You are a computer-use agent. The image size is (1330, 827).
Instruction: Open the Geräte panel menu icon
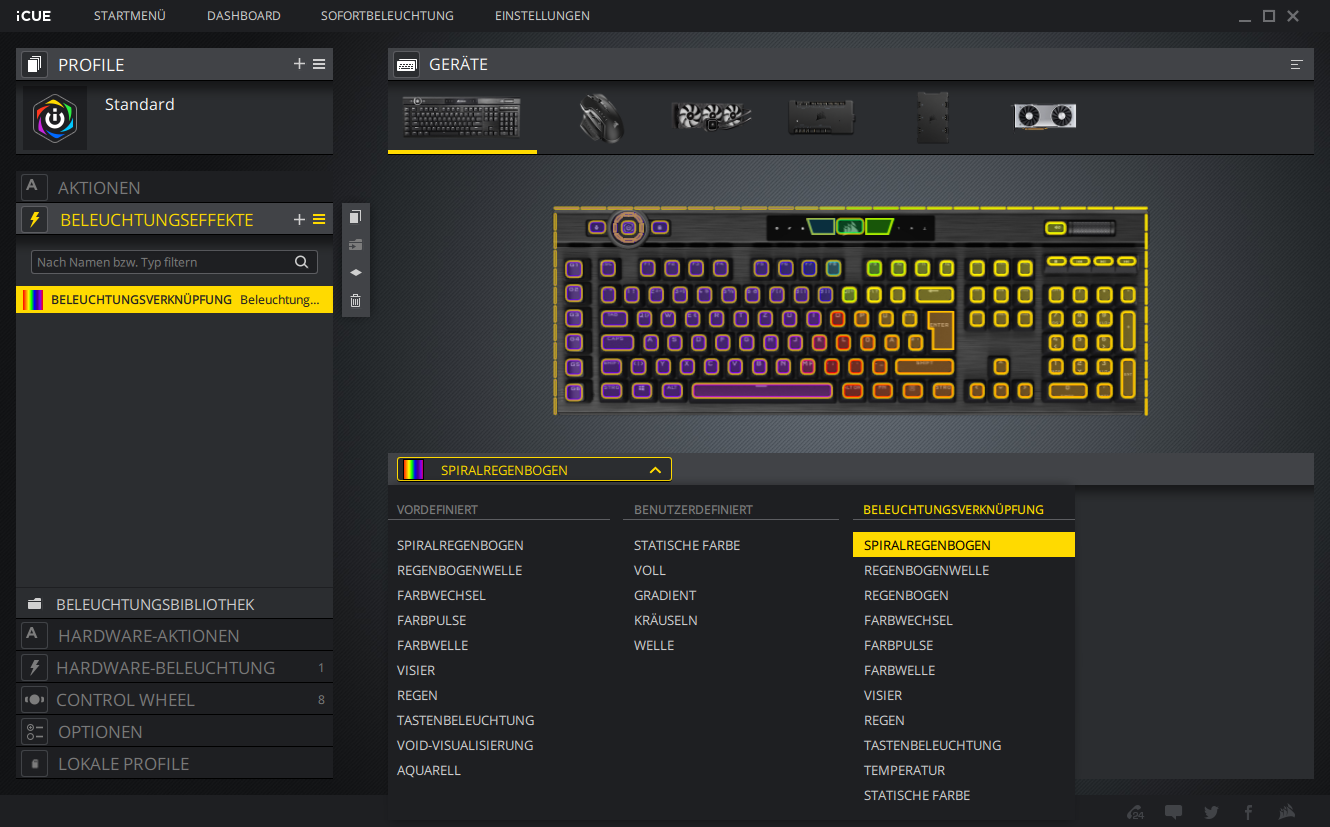(x=1297, y=65)
